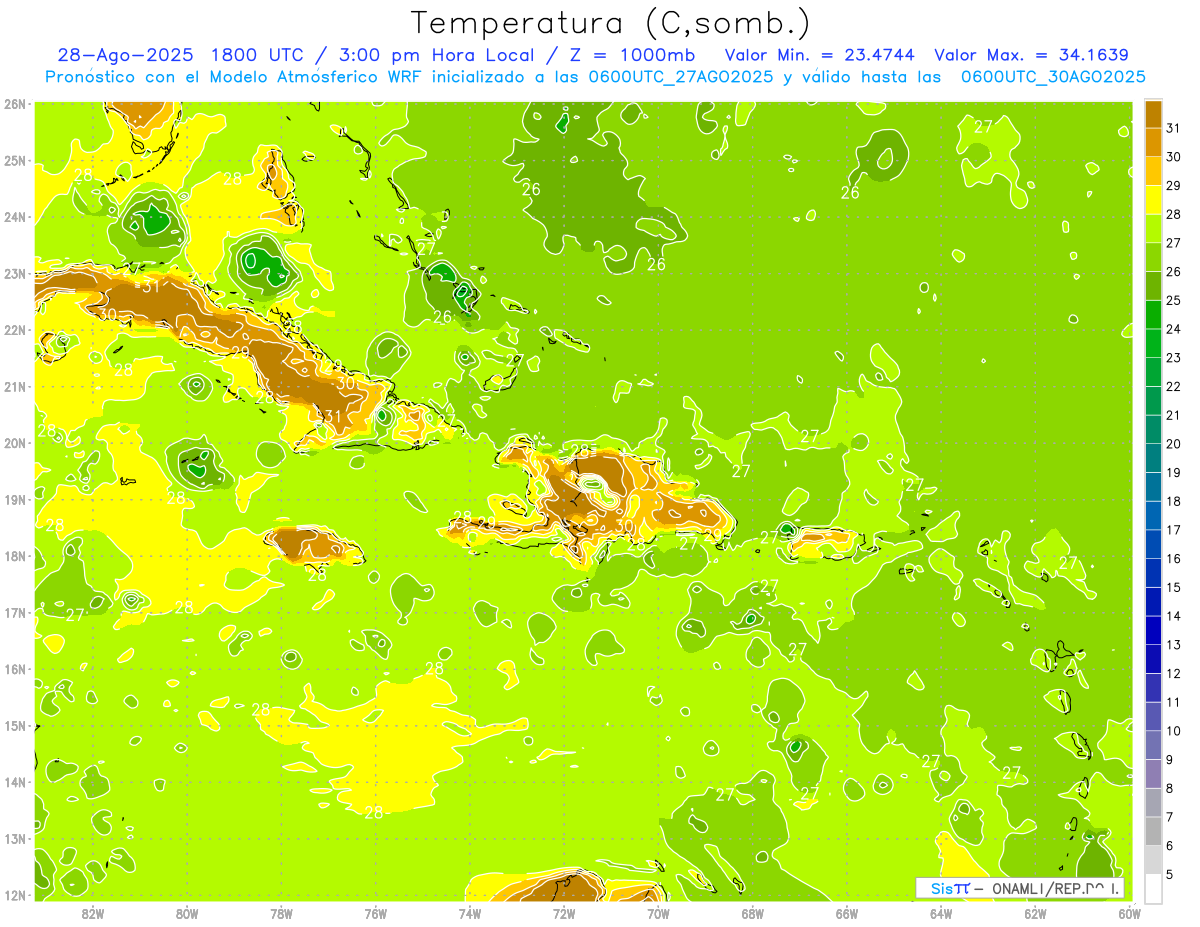
Task: Click the gray legend swatch between 6 and 7
Action: (1153, 831)
